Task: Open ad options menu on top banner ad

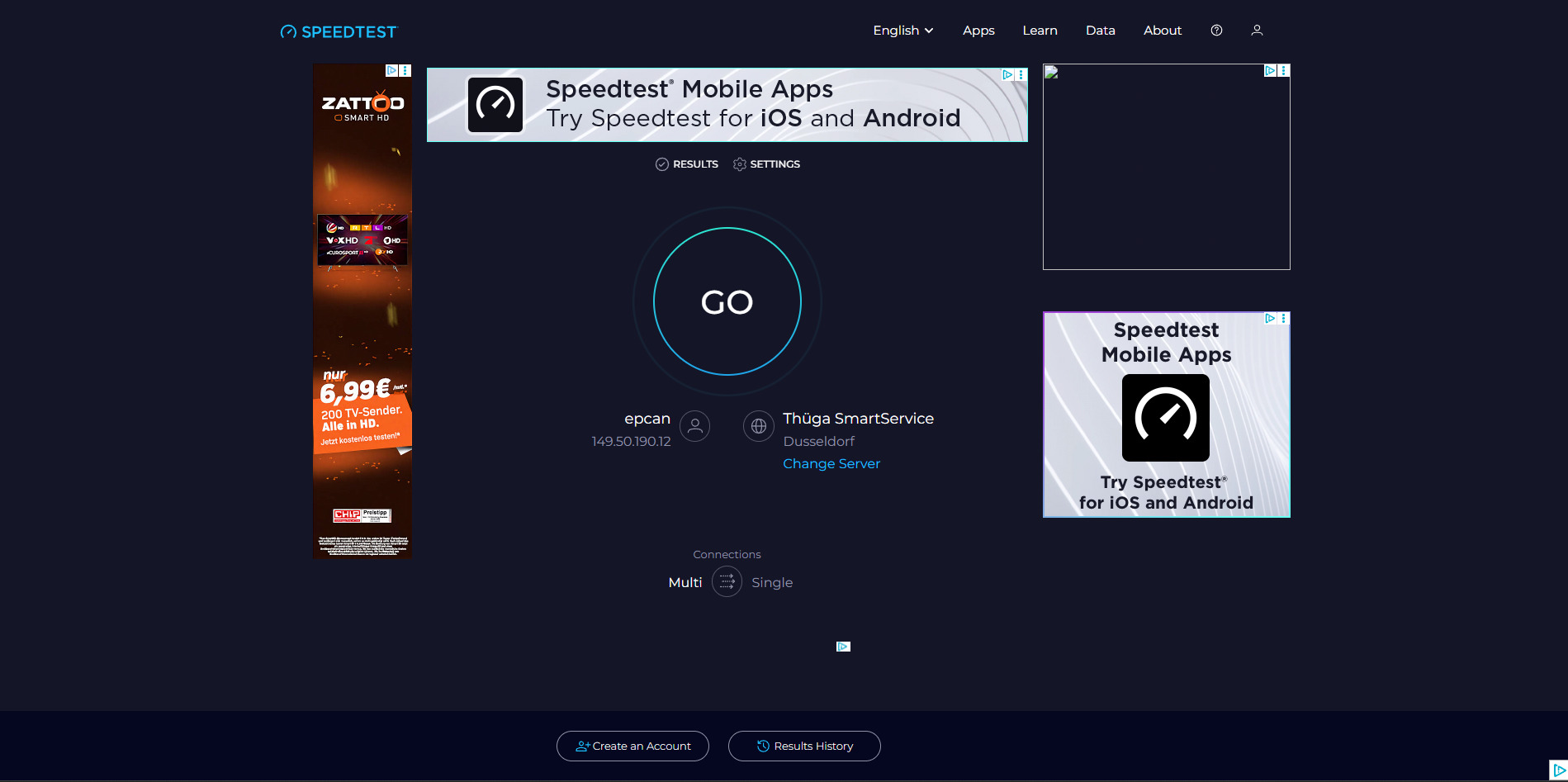Action: [1021, 75]
